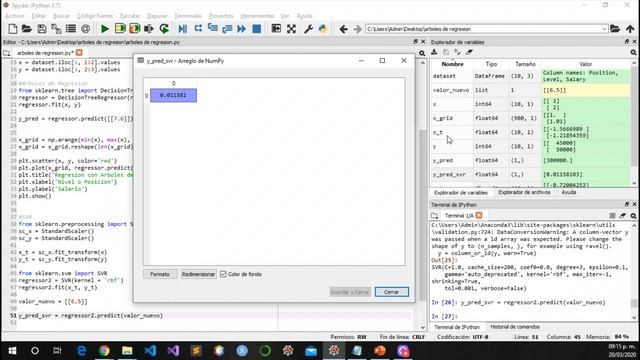This screenshot has height=360, width=640.
Task: Go to the parent directory
Action: tap(630, 29)
